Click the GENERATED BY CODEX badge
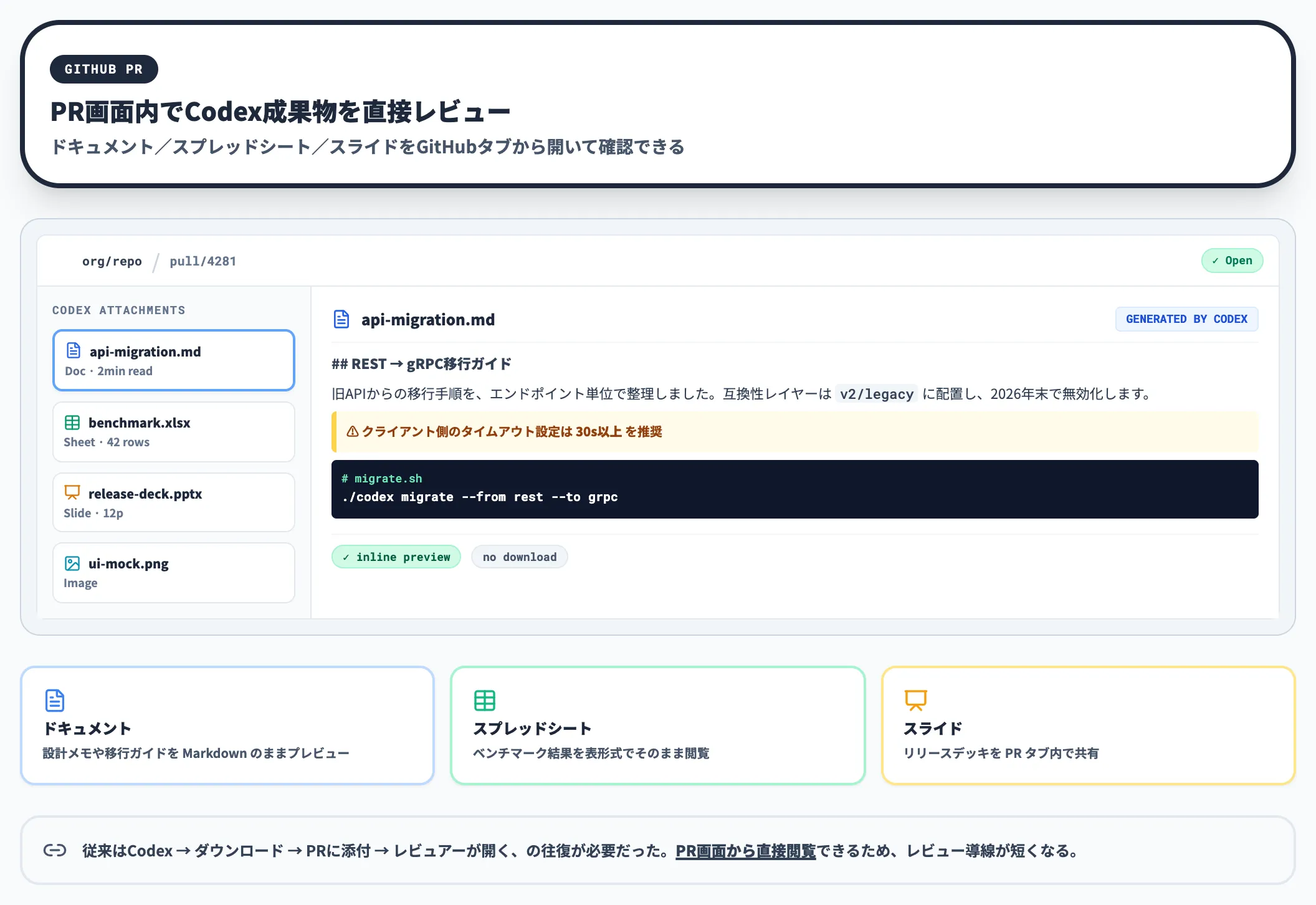Screen dimensions: 1316x905 tap(1186, 319)
